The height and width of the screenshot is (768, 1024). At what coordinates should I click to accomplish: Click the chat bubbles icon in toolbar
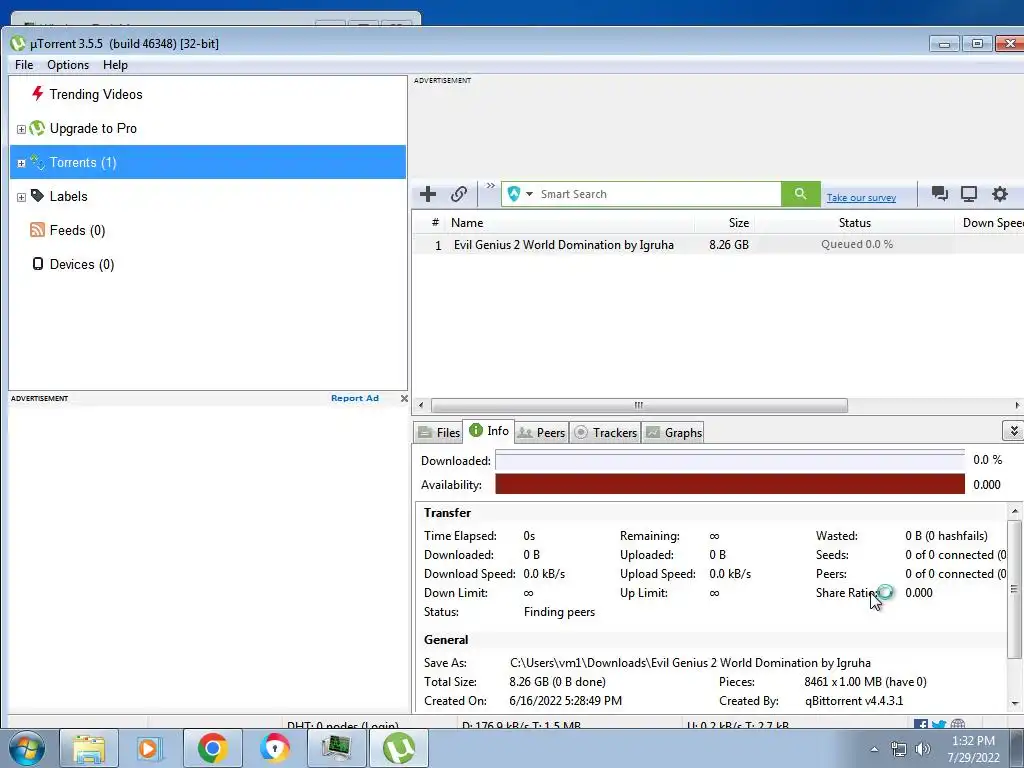[x=939, y=194]
